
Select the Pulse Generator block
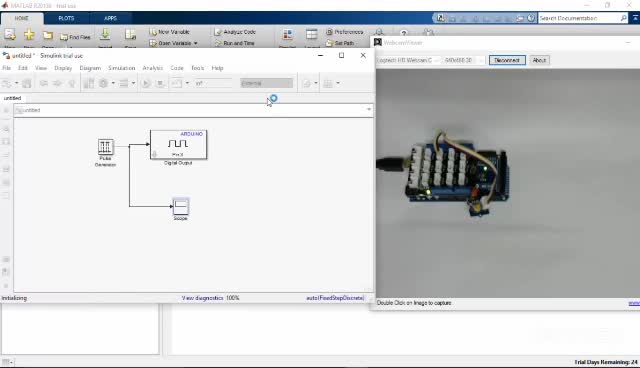pyautogui.click(x=105, y=147)
